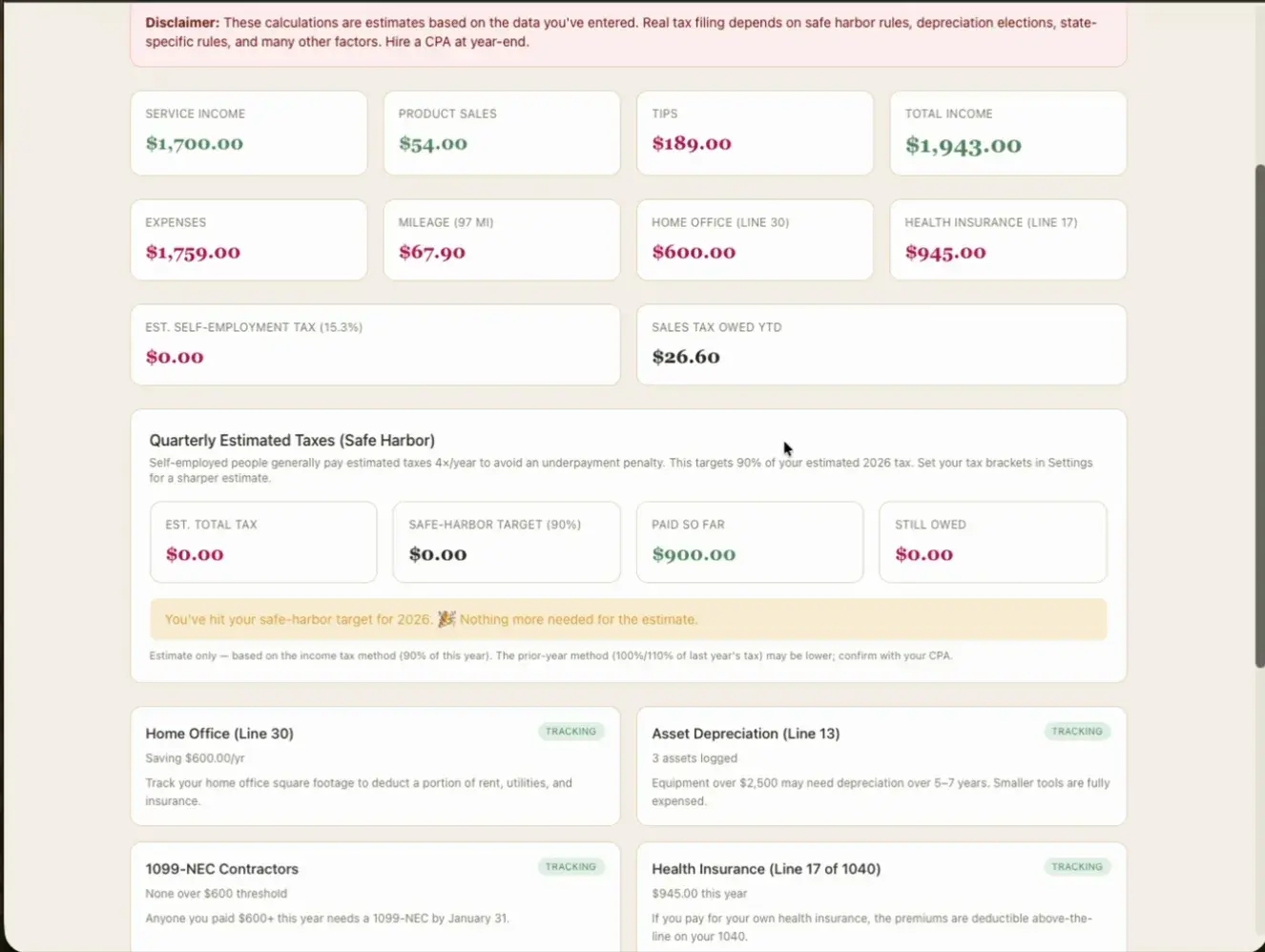Click the Service Income card
Viewport: 1265px width, 952px height.
(248, 133)
